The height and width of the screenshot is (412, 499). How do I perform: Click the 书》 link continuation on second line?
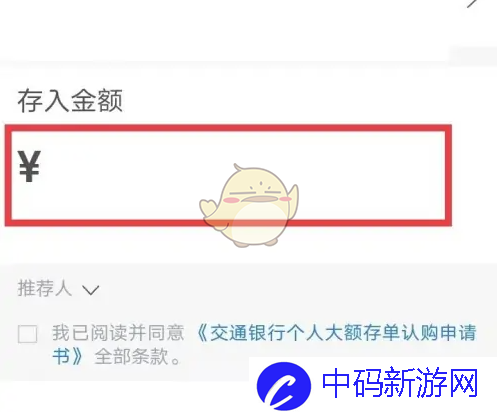coord(67,357)
